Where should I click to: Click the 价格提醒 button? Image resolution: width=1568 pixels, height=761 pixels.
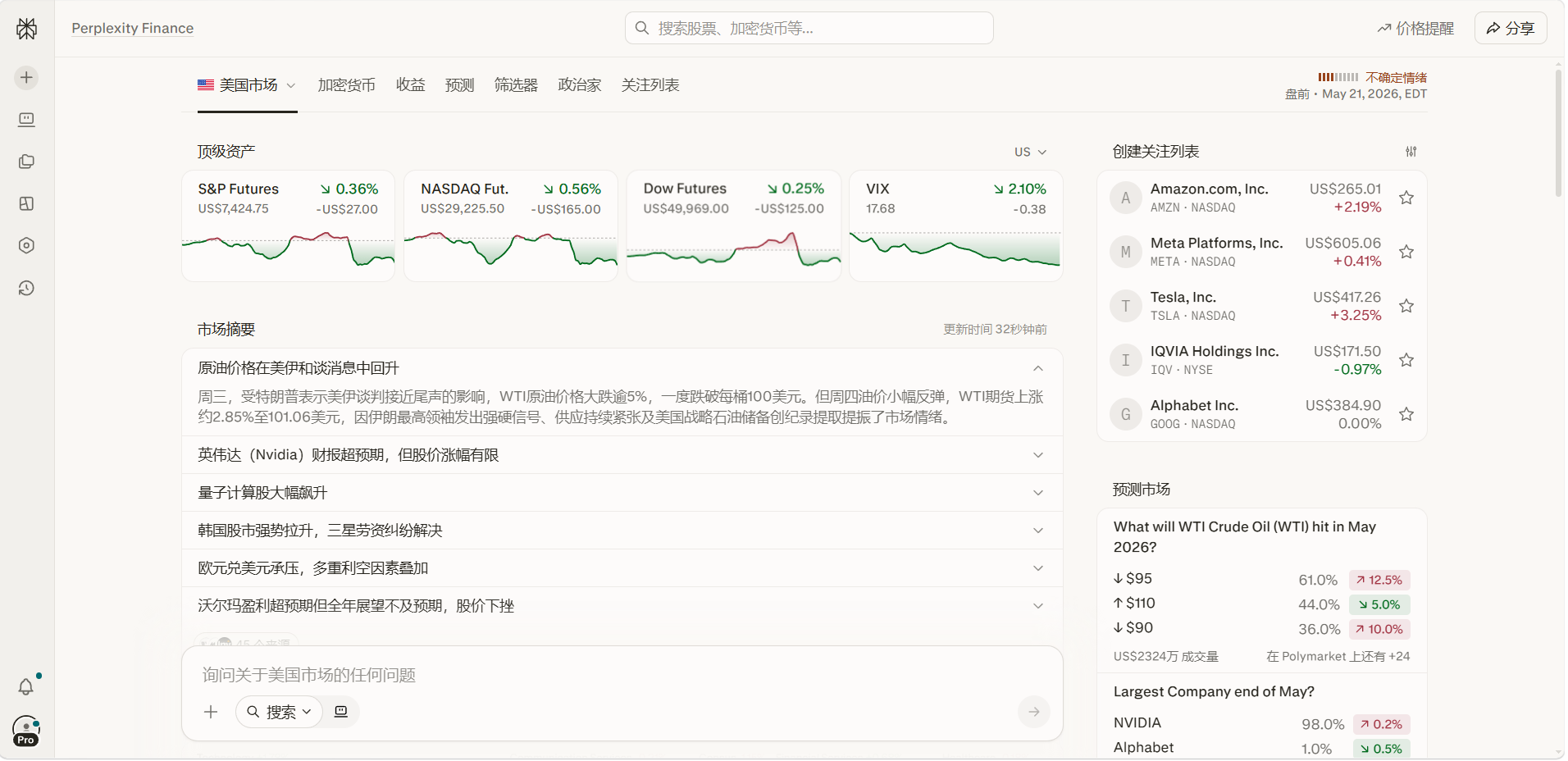pos(1415,29)
